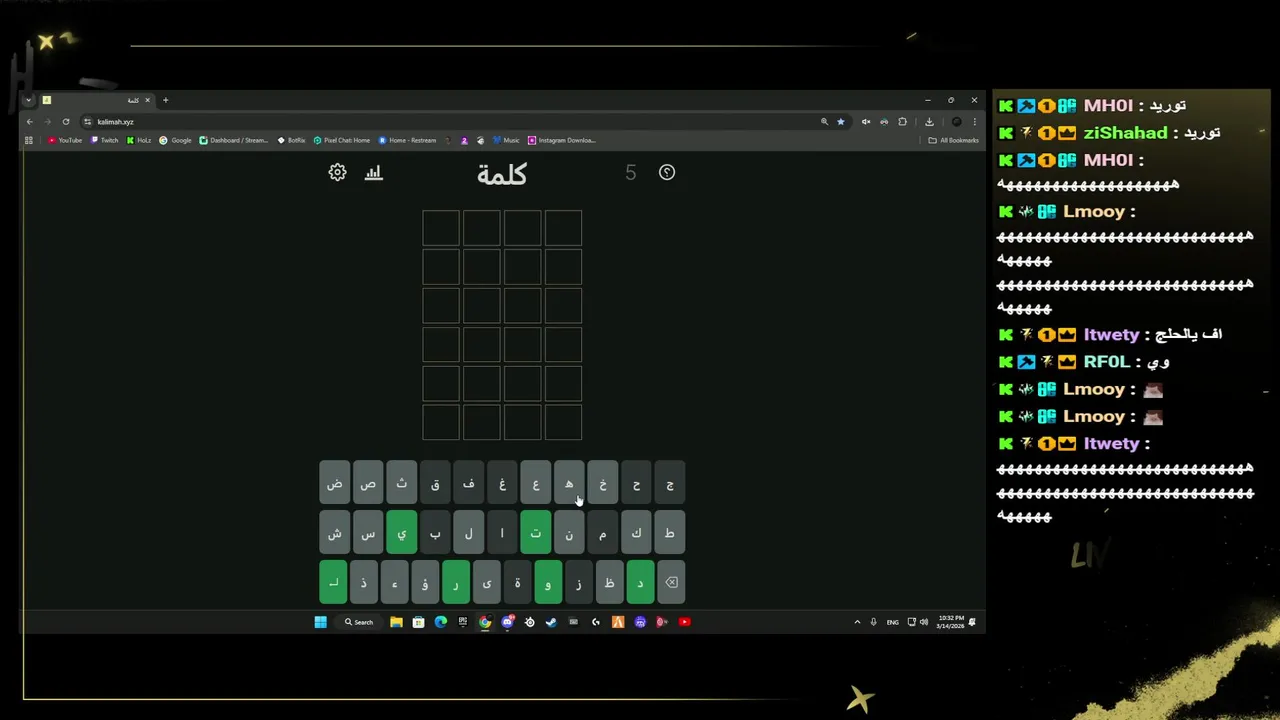
Task: Open the taskbar clock showing 10:32 PM
Action: [950, 622]
